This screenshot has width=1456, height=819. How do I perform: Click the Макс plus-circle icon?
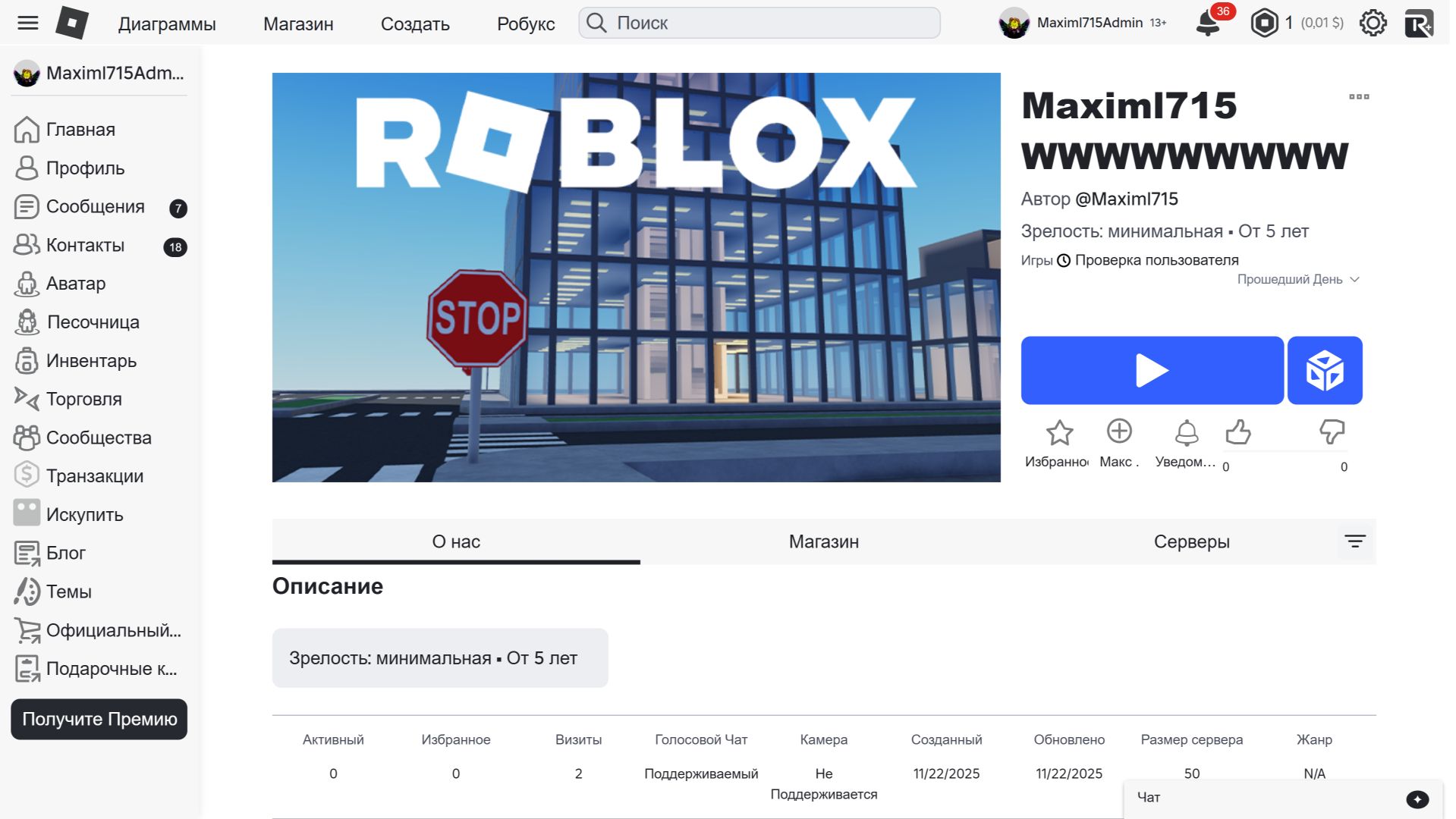click(1119, 431)
